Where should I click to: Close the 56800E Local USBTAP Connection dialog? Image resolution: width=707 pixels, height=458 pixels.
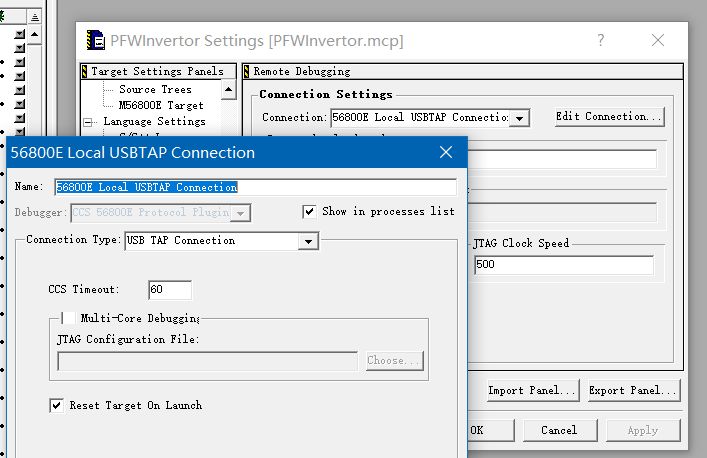click(446, 153)
